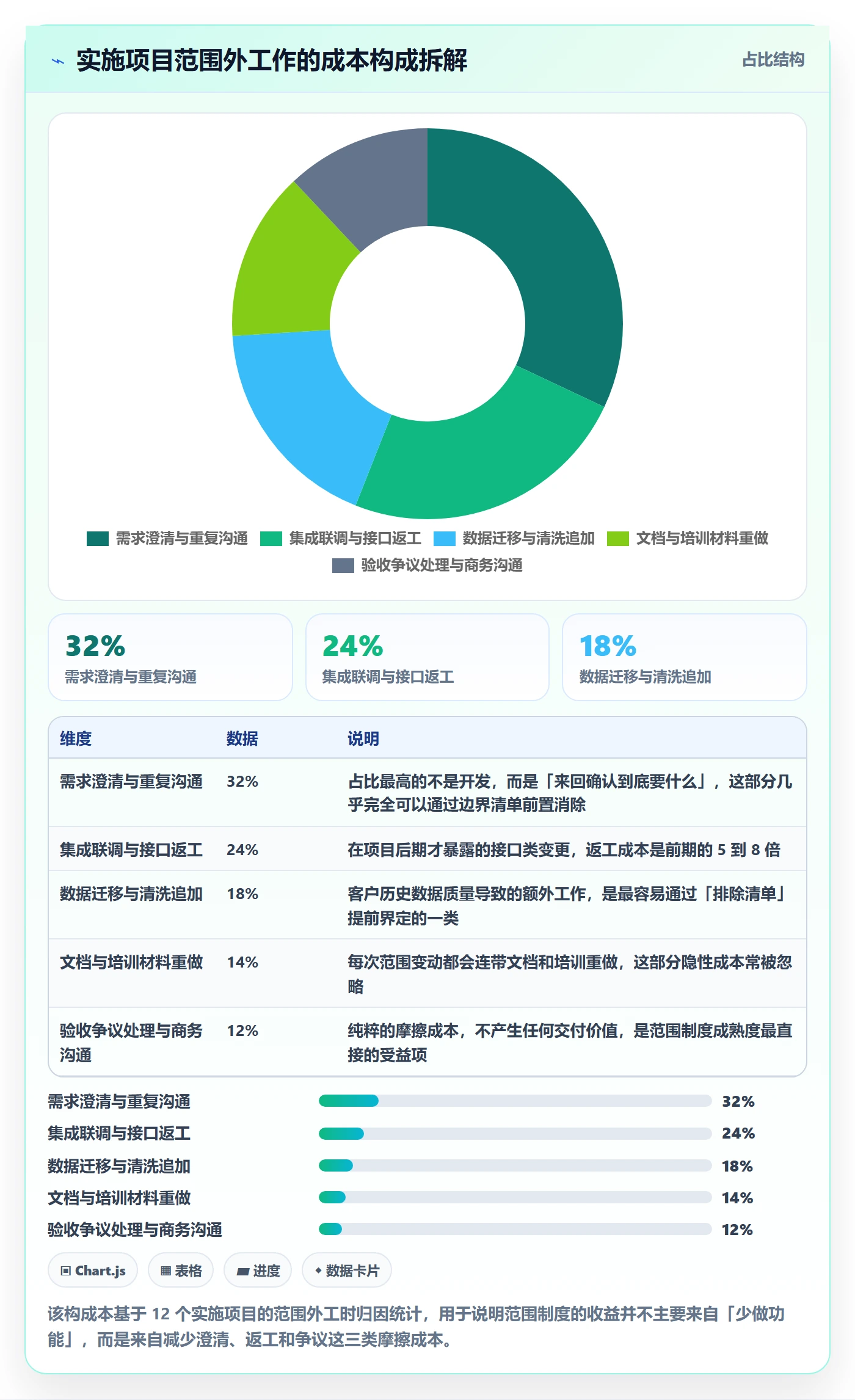Viewport: 855px width, 1400px height.
Task: Open the 18% 数据迁移与清洗追加 data card
Action: [684, 657]
